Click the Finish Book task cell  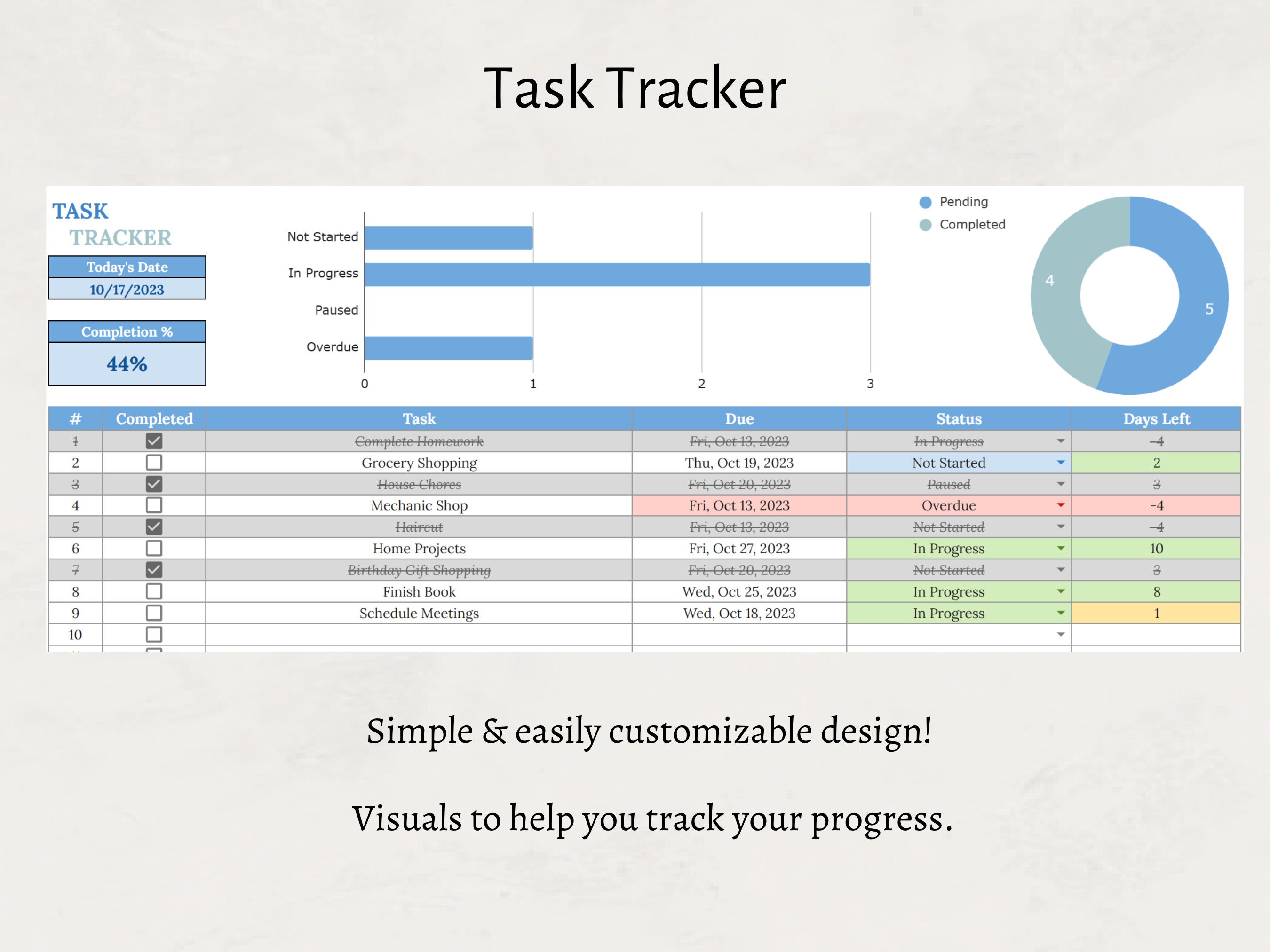click(419, 591)
